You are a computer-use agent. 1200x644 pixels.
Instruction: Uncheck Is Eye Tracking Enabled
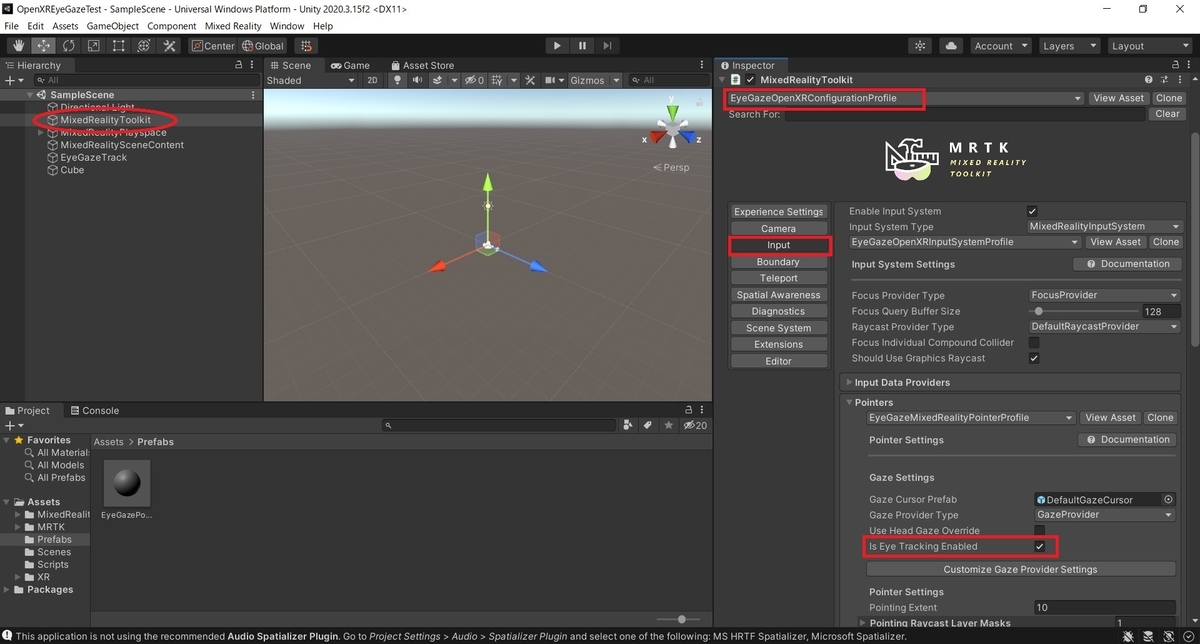(x=1040, y=546)
